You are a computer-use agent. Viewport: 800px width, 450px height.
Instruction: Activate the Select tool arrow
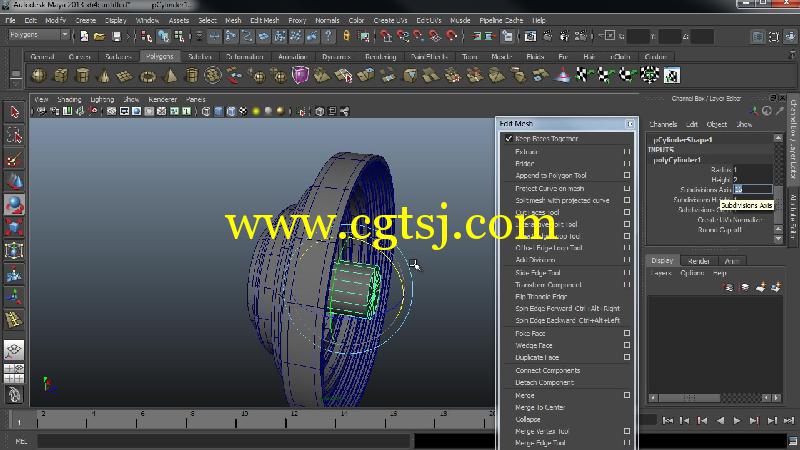pos(14,112)
